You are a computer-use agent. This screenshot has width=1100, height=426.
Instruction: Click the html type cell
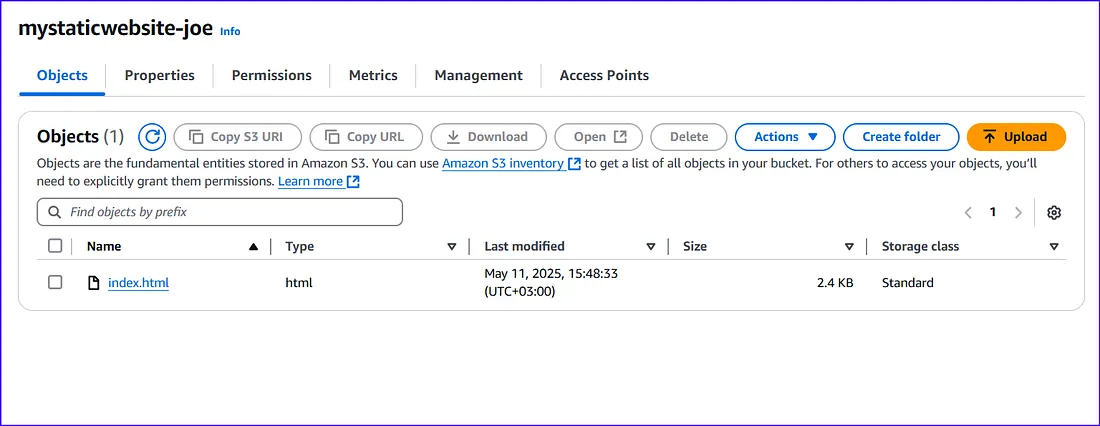[x=299, y=283]
